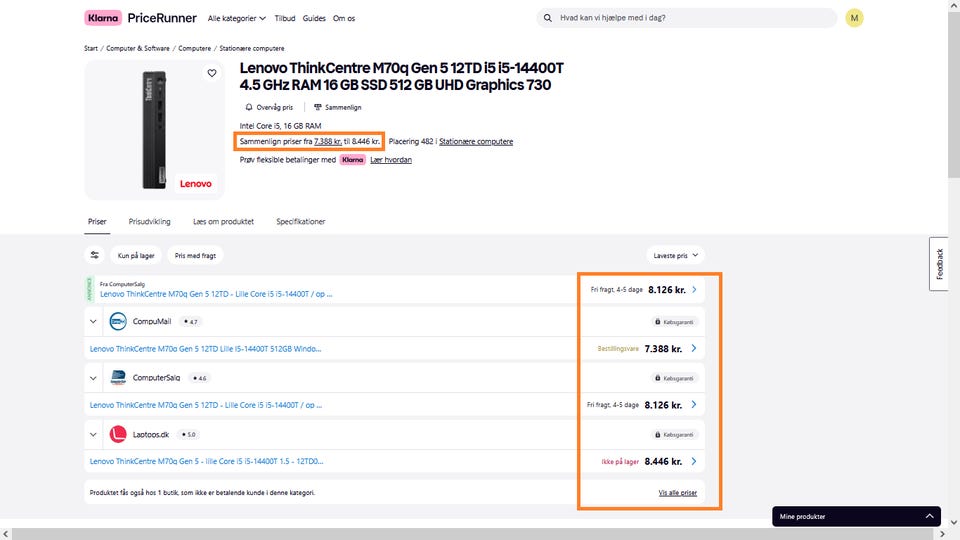The height and width of the screenshot is (540, 960).
Task: Click the search magnifier icon
Action: 547,18
